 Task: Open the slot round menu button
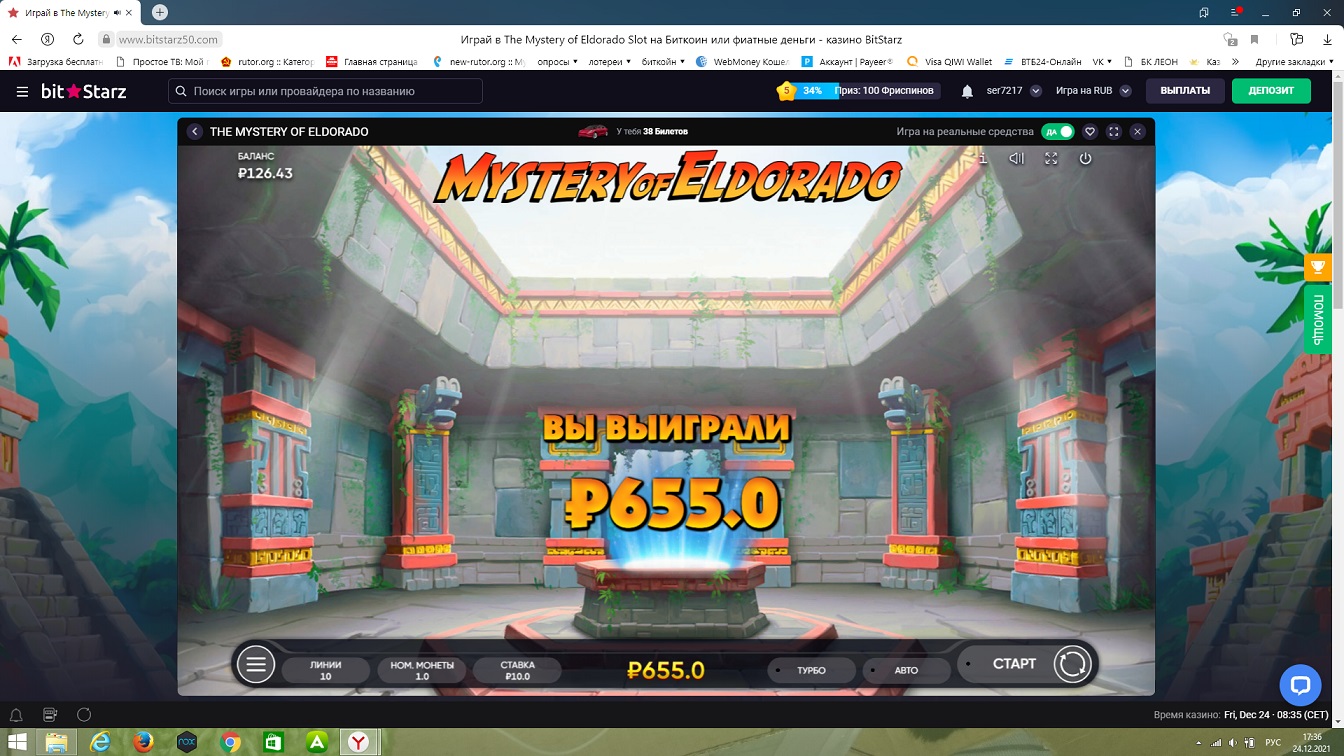tap(256, 664)
